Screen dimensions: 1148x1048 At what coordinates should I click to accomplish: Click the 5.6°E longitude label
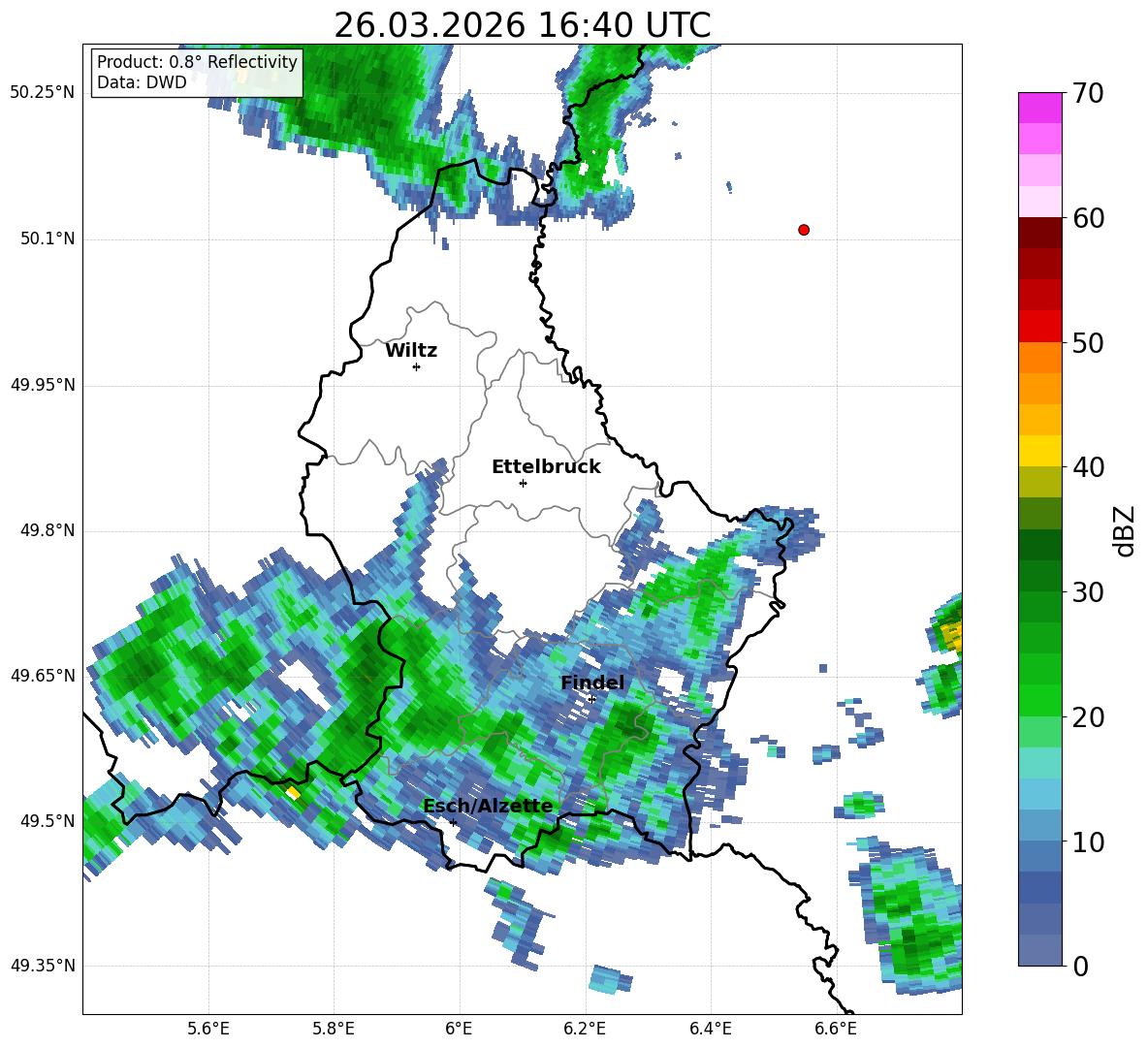pos(208,1030)
